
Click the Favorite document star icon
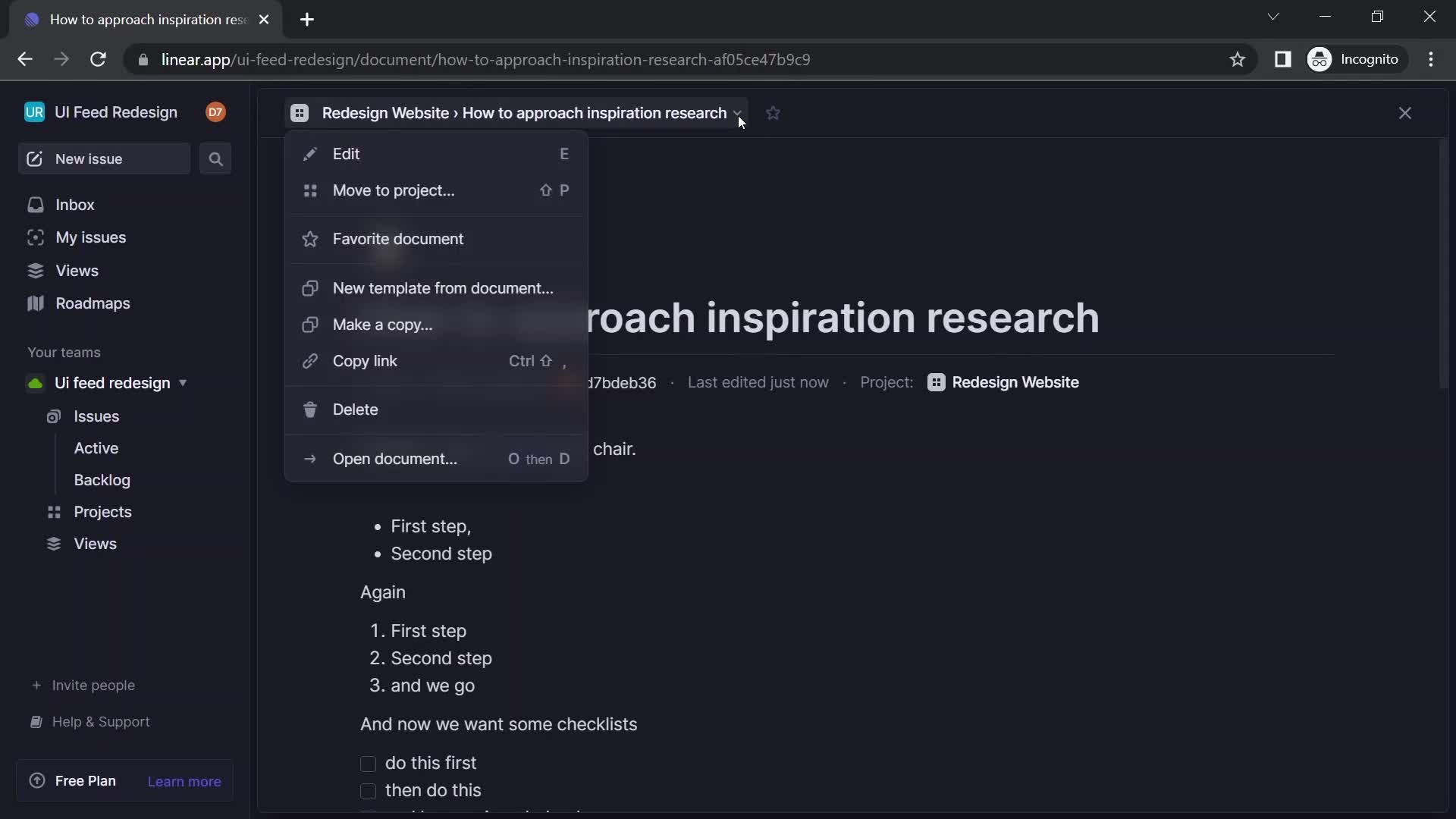[311, 238]
